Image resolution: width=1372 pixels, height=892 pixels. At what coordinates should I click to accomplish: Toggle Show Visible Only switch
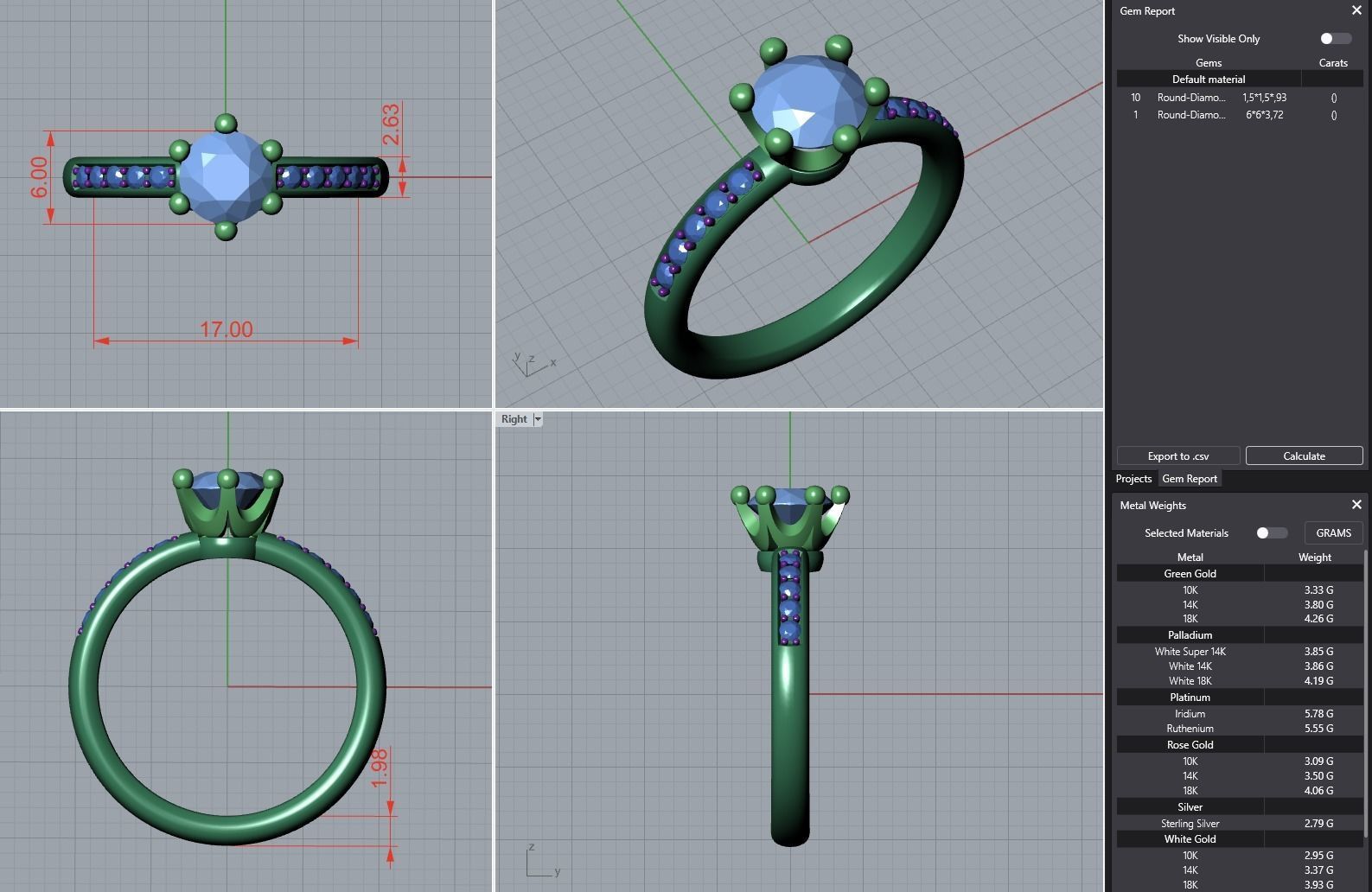pos(1335,38)
